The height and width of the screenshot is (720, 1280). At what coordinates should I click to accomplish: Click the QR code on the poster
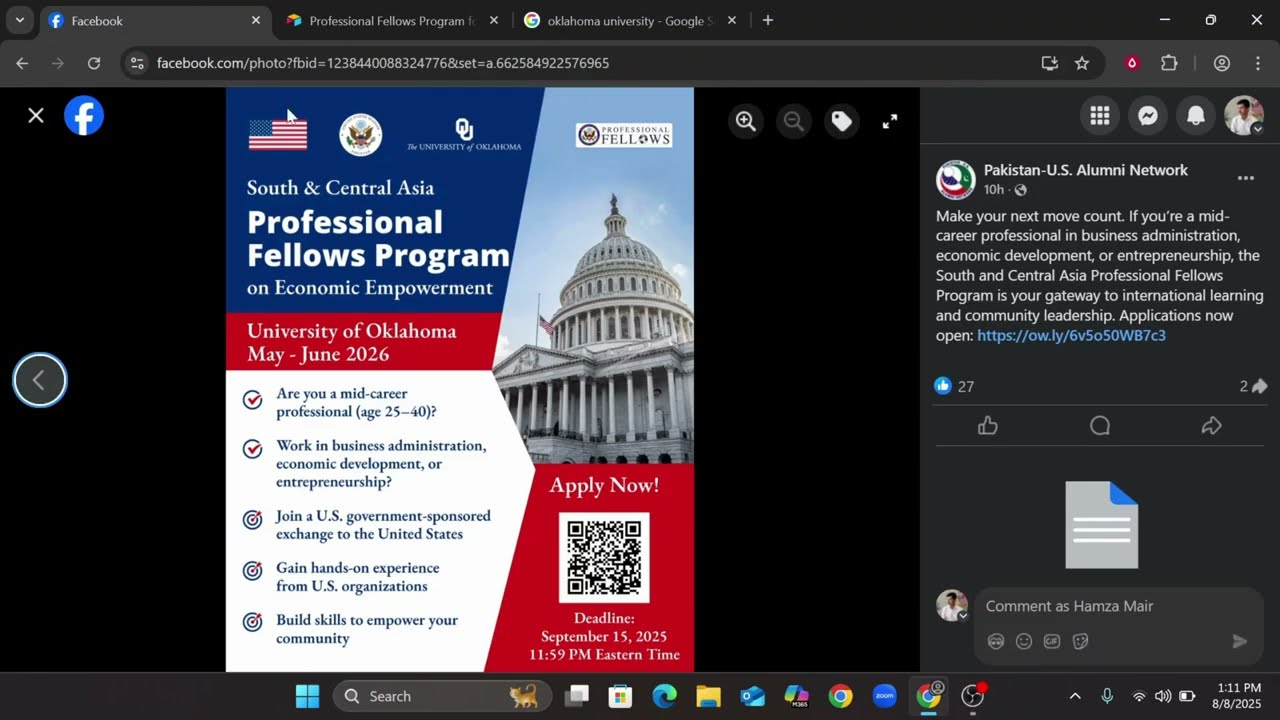(604, 558)
